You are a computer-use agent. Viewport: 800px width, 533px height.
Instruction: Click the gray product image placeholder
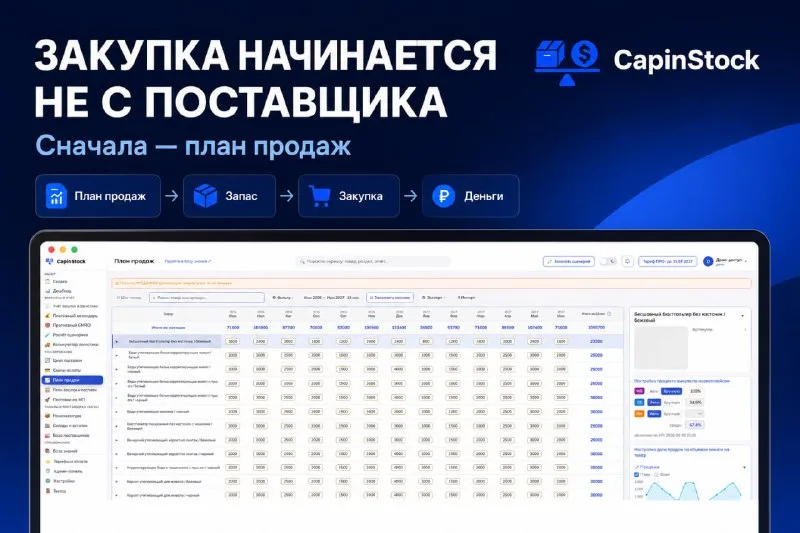661,347
